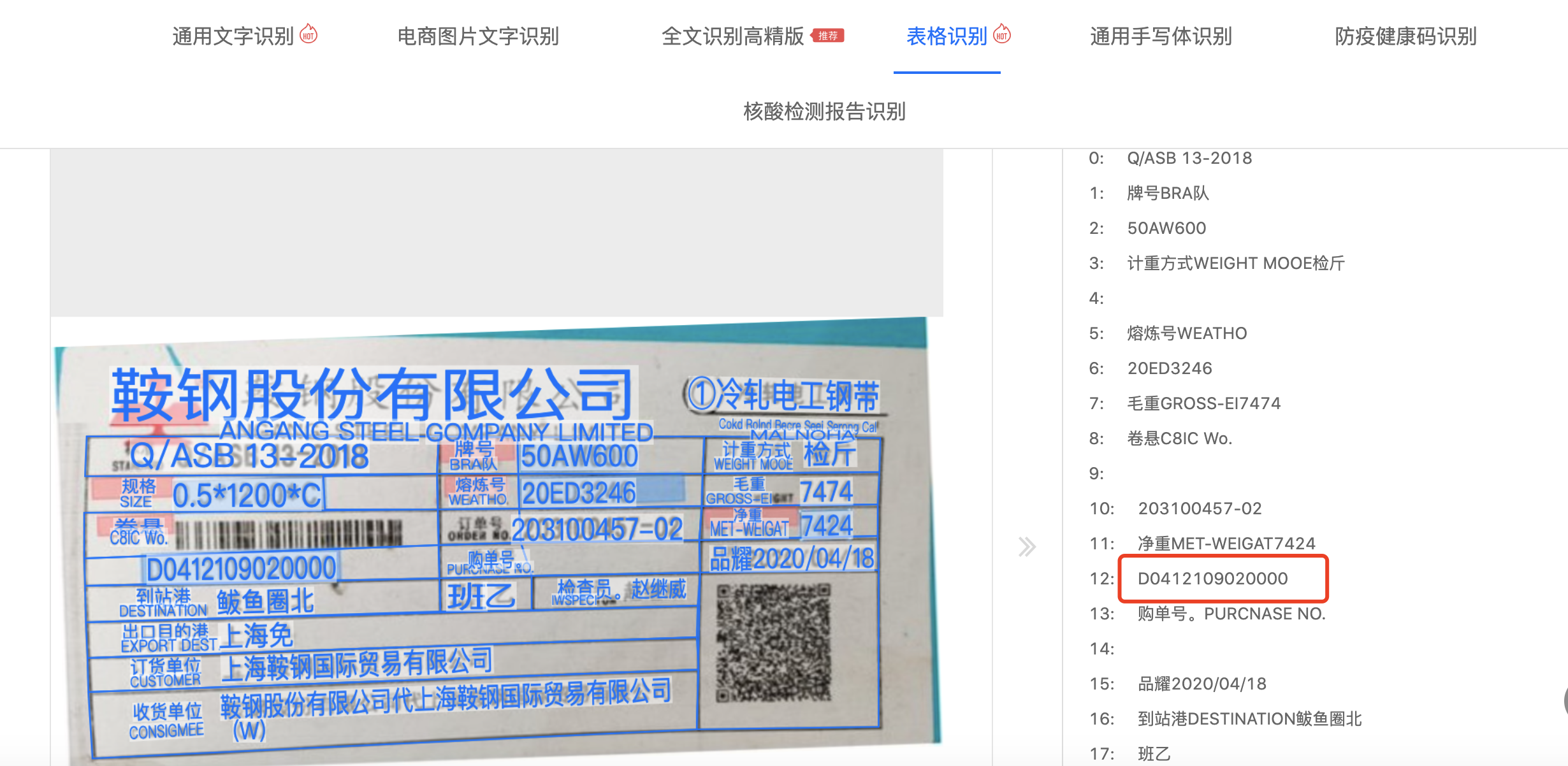This screenshot has width=1568, height=766.
Task: Open the 通用文字识别 tab
Action: [x=233, y=36]
